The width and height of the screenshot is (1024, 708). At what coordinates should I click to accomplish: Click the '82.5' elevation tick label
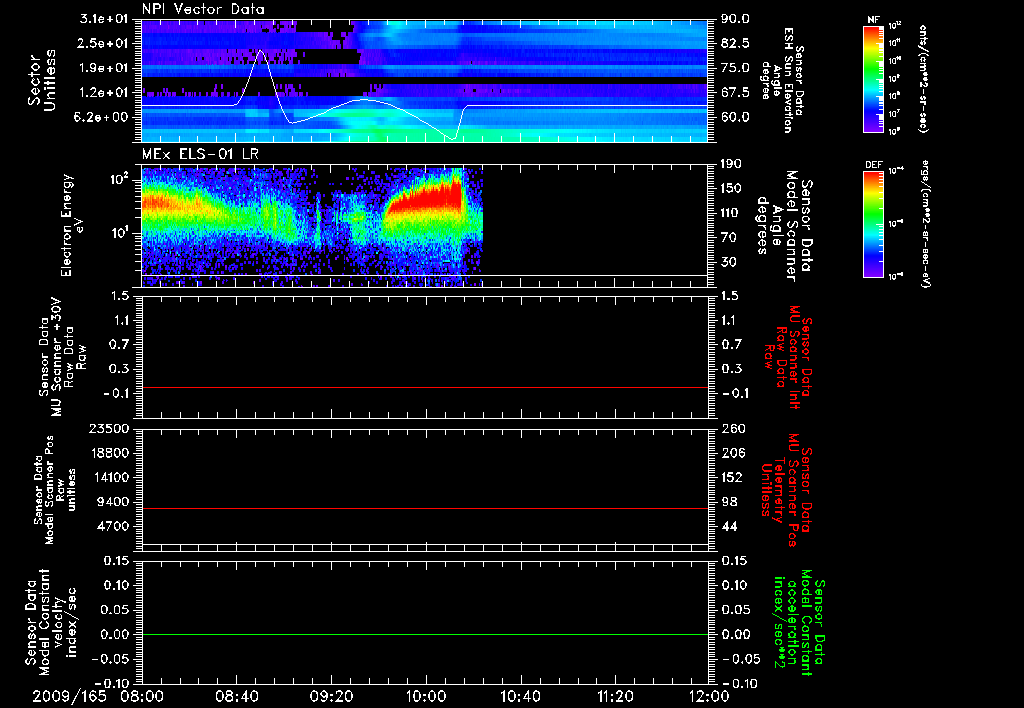735,43
